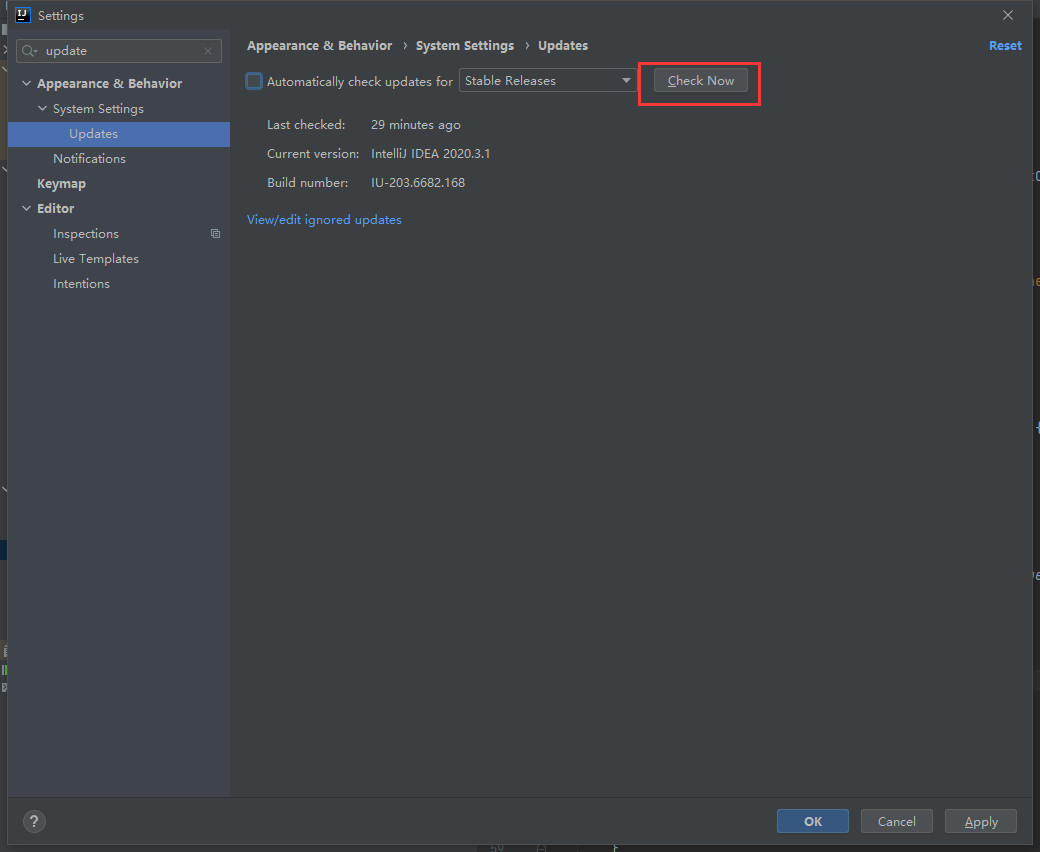The height and width of the screenshot is (852, 1040).
Task: Click the version text IntelliJ IDEA 2020.3.1
Action: tap(430, 154)
